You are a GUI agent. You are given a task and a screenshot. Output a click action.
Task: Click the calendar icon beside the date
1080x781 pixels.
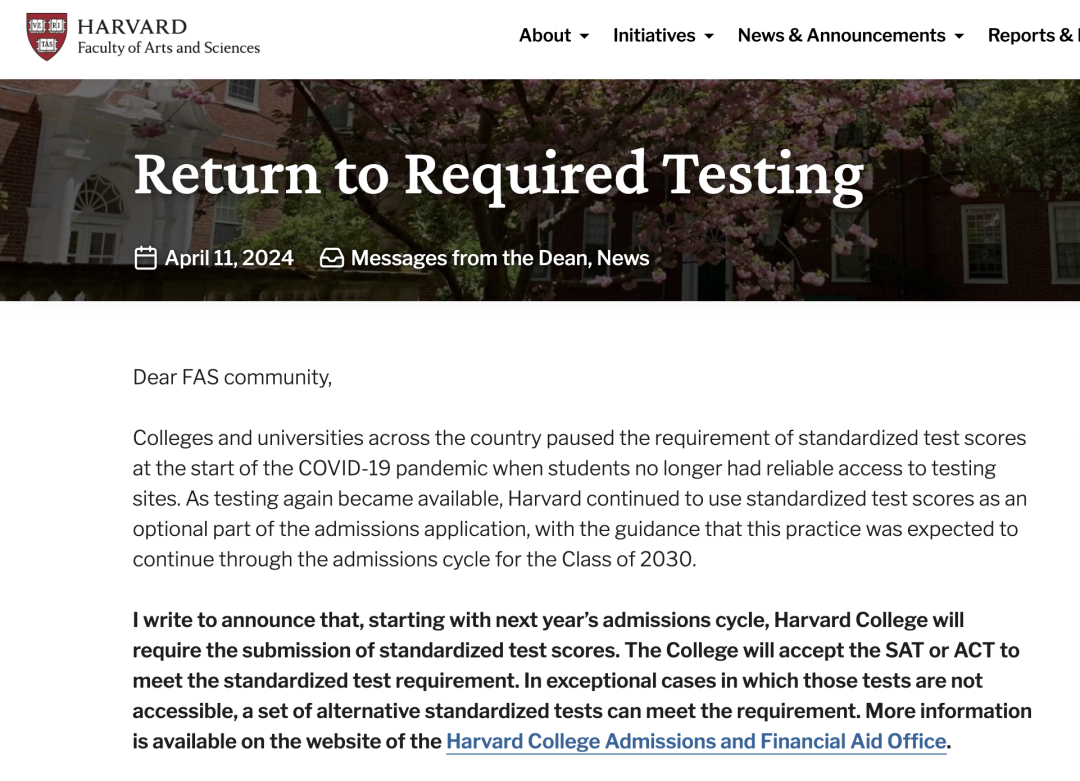[x=145, y=258]
